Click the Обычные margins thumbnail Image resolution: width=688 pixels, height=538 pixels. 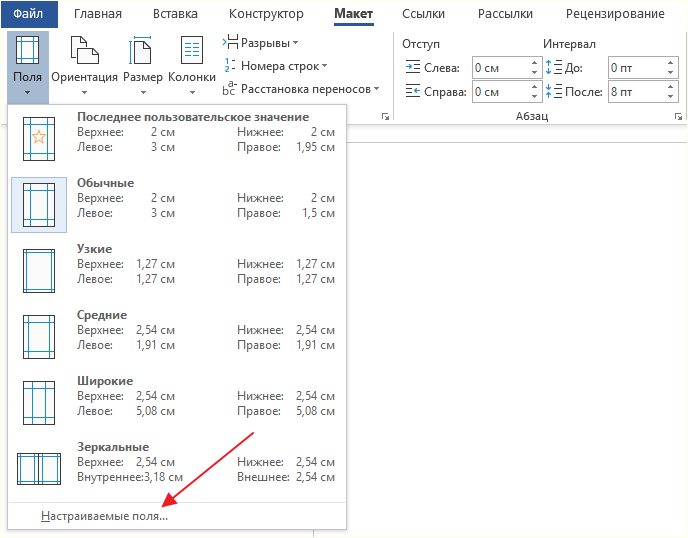(39, 205)
